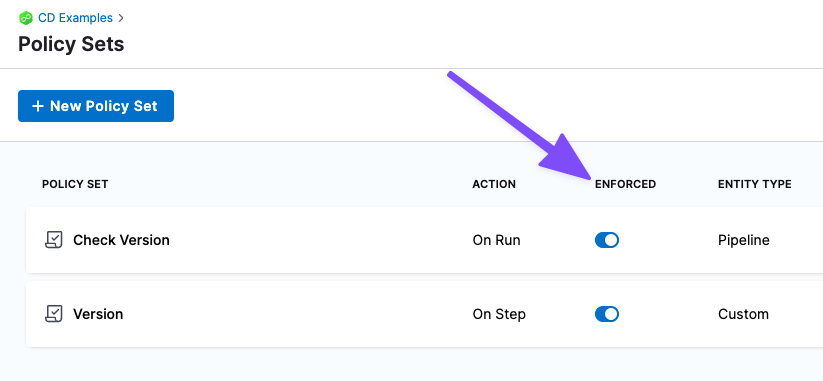823x381 pixels.
Task: Sort by the Action column header
Action: 494,184
